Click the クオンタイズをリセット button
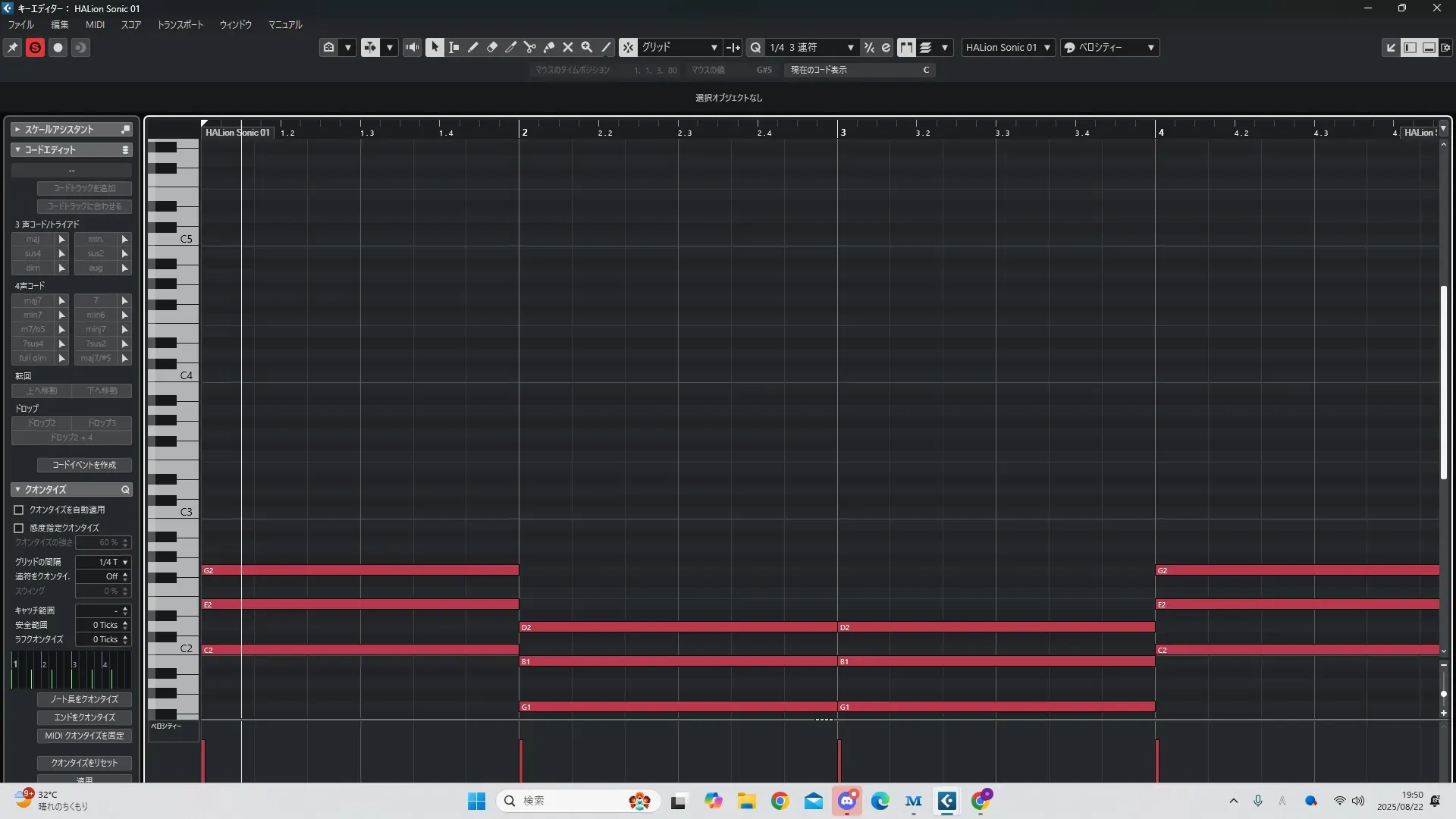The width and height of the screenshot is (1456, 819). pyautogui.click(x=84, y=763)
